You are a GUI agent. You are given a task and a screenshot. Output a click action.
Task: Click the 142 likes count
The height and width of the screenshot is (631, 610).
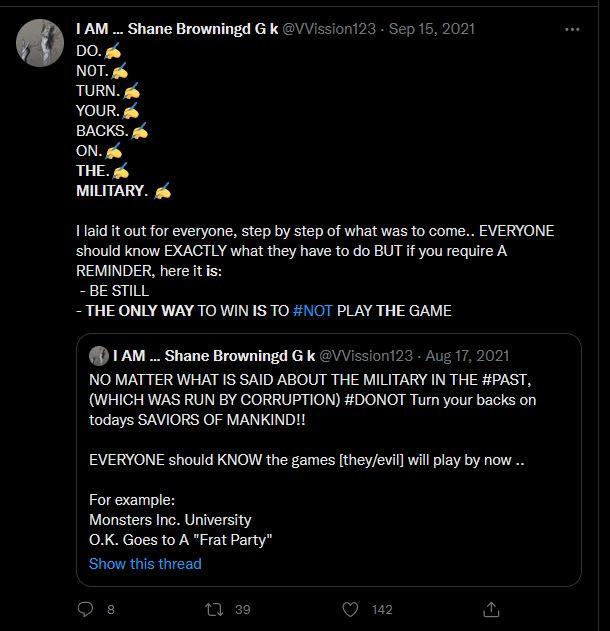point(382,609)
